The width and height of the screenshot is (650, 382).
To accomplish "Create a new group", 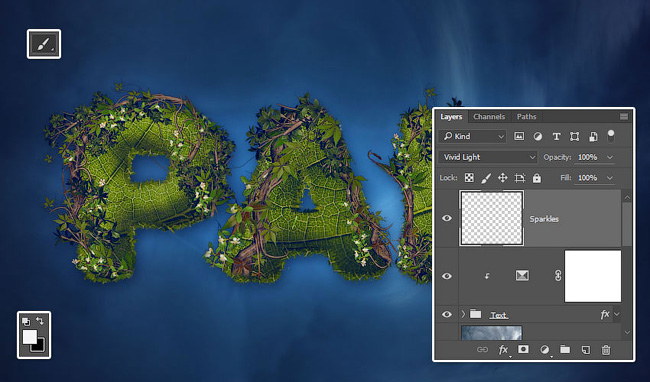I will tap(565, 350).
